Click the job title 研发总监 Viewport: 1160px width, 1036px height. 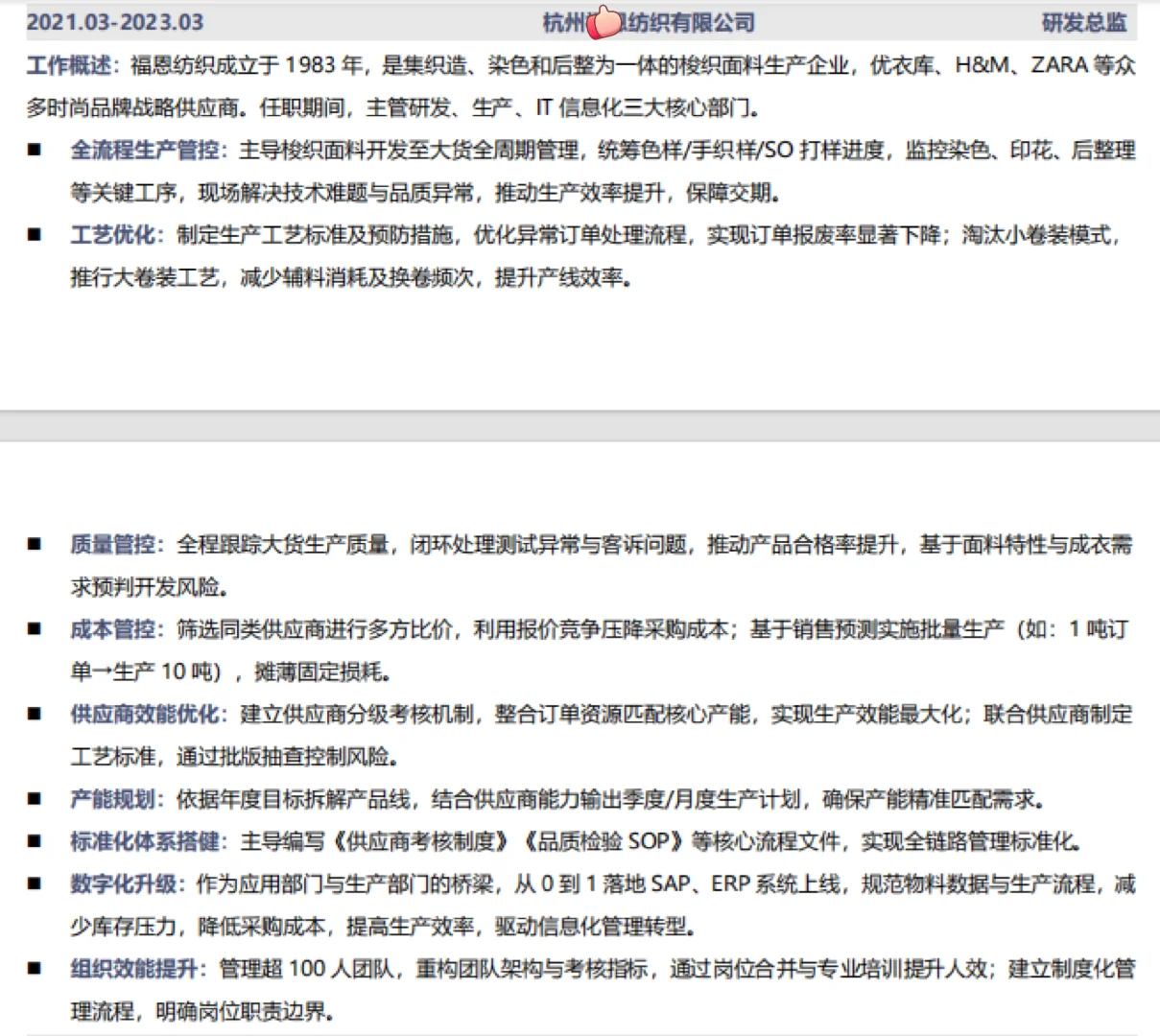coord(1085,22)
